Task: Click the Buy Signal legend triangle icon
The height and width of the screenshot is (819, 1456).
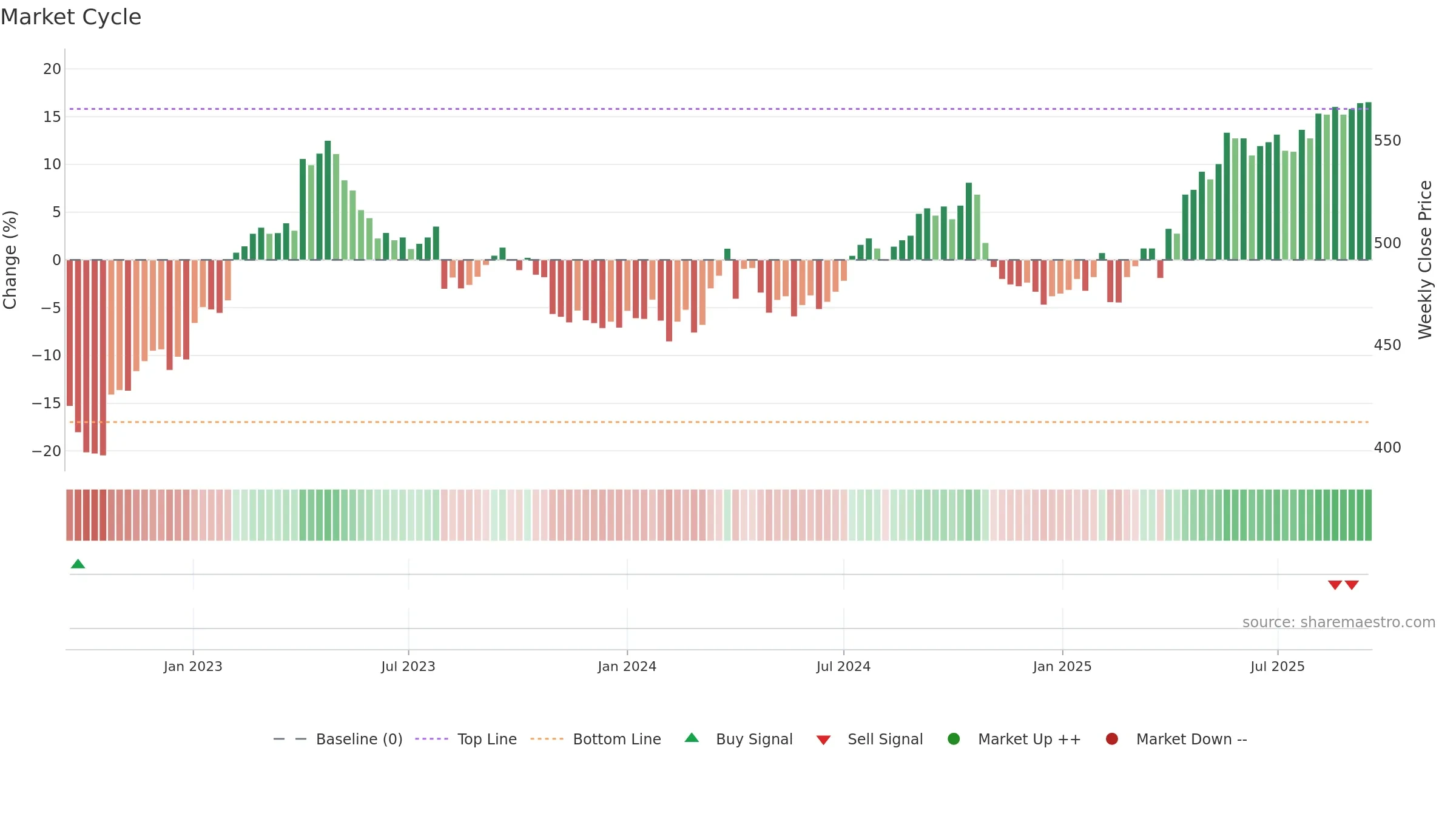Action: coord(692,738)
